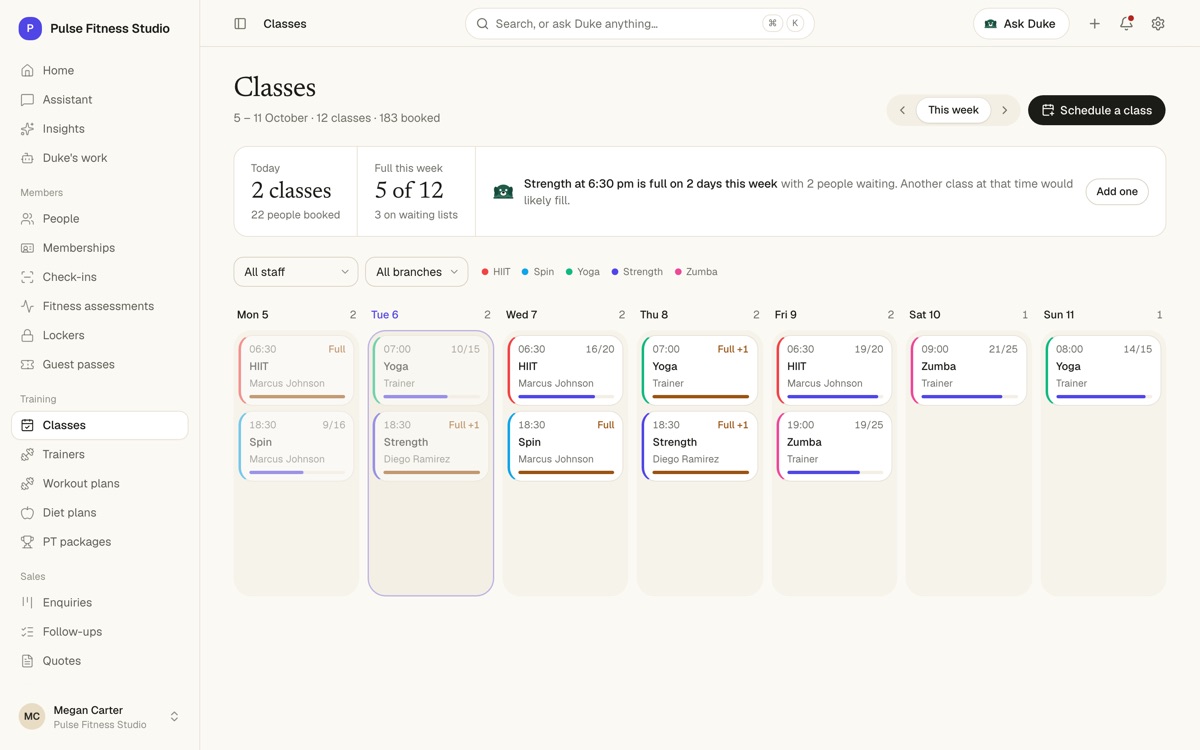
Task: Go to next week arrow
Action: click(x=1005, y=110)
